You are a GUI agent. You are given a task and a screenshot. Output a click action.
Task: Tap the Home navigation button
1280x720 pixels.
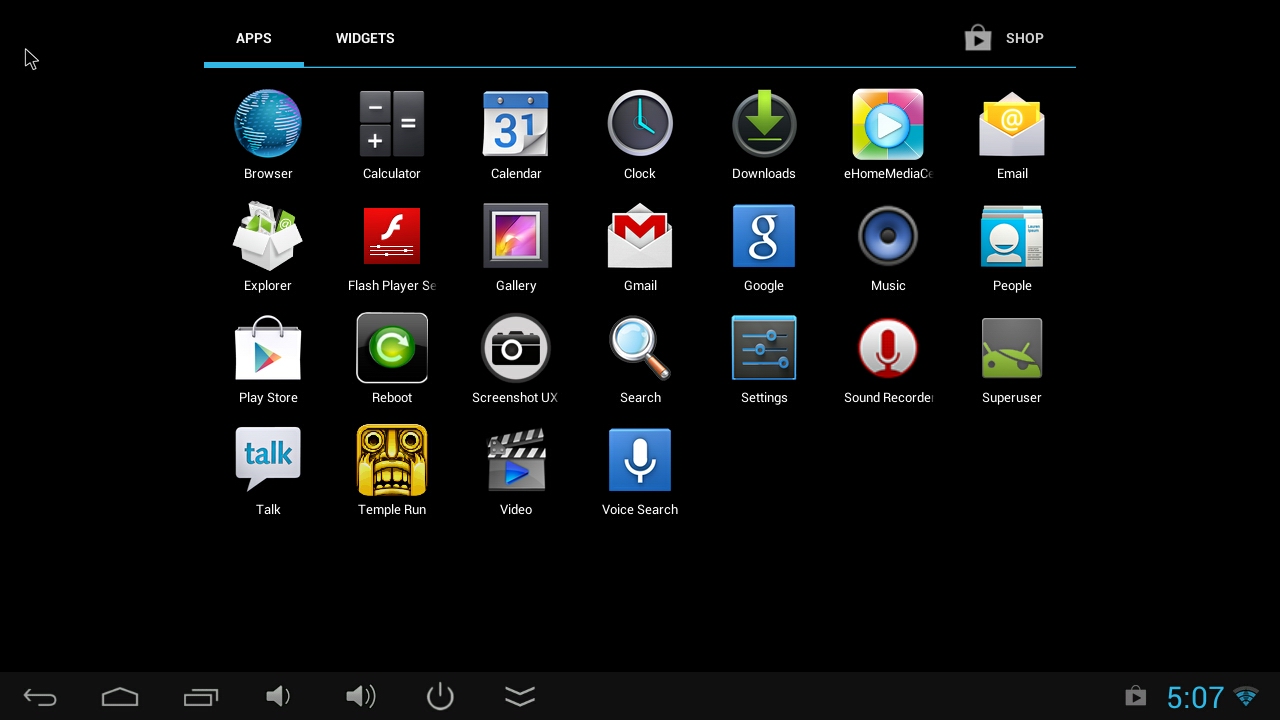click(120, 697)
